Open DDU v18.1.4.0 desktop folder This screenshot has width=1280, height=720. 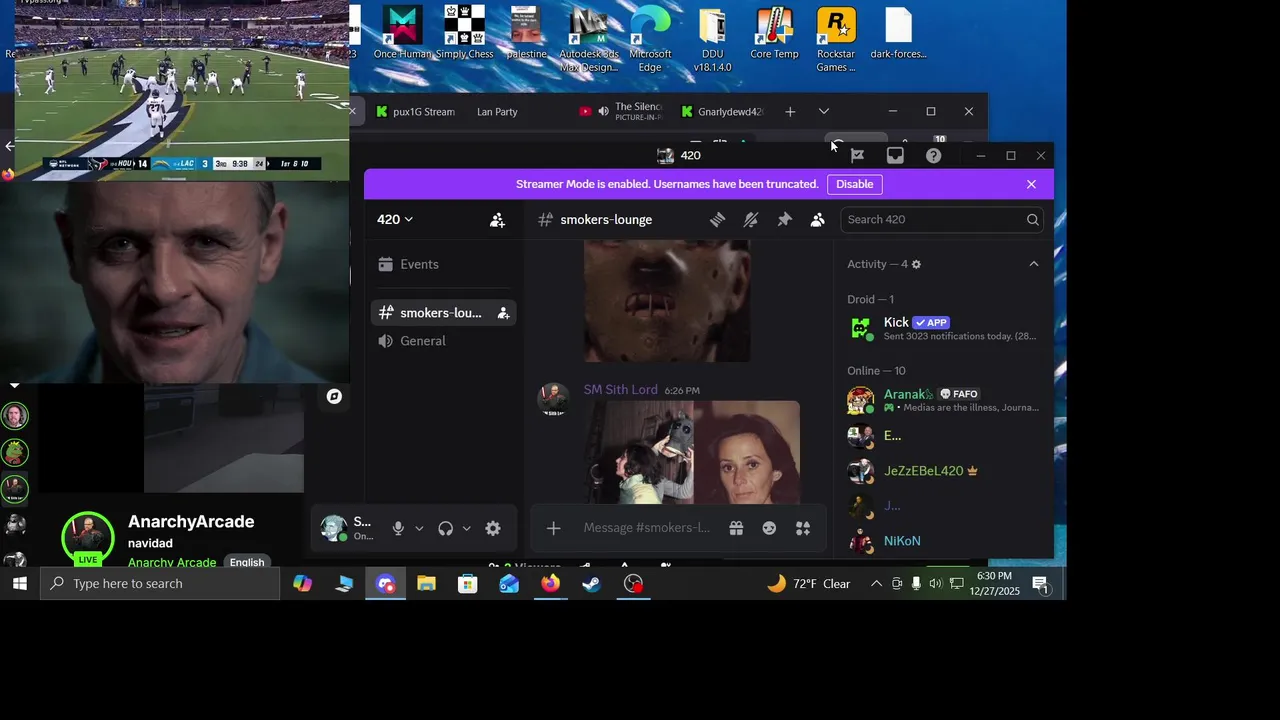point(712,40)
